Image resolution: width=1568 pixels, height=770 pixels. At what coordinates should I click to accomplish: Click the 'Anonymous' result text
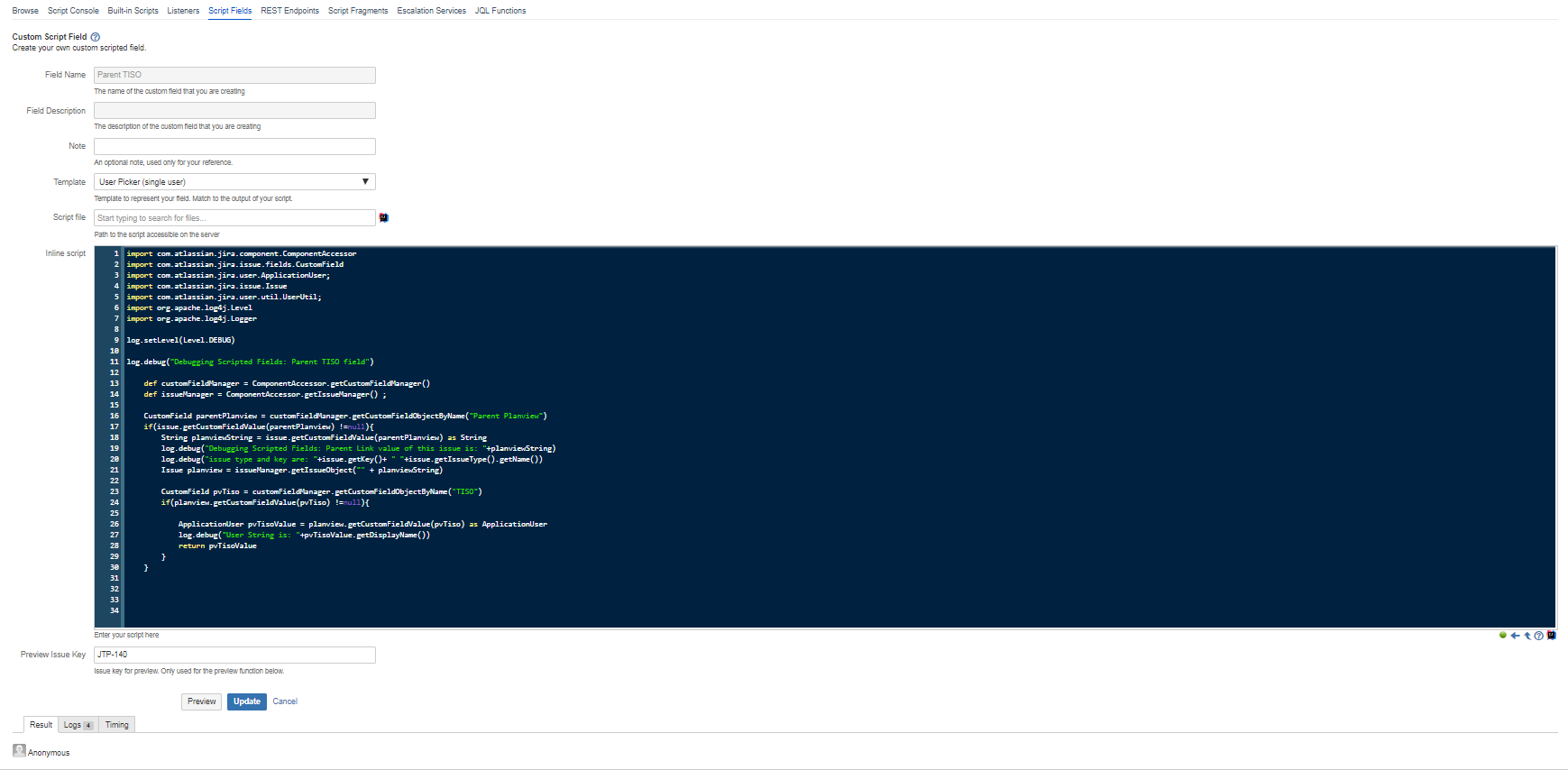click(x=49, y=753)
